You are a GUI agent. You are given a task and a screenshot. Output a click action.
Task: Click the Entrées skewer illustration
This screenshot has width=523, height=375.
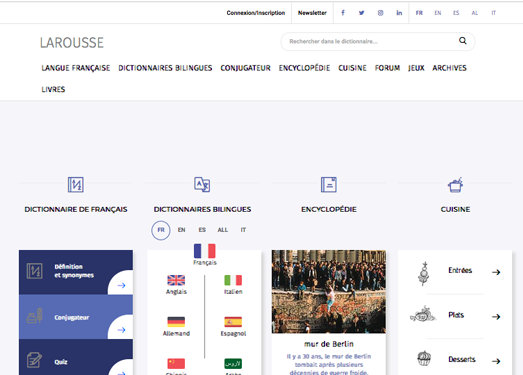coord(424,274)
